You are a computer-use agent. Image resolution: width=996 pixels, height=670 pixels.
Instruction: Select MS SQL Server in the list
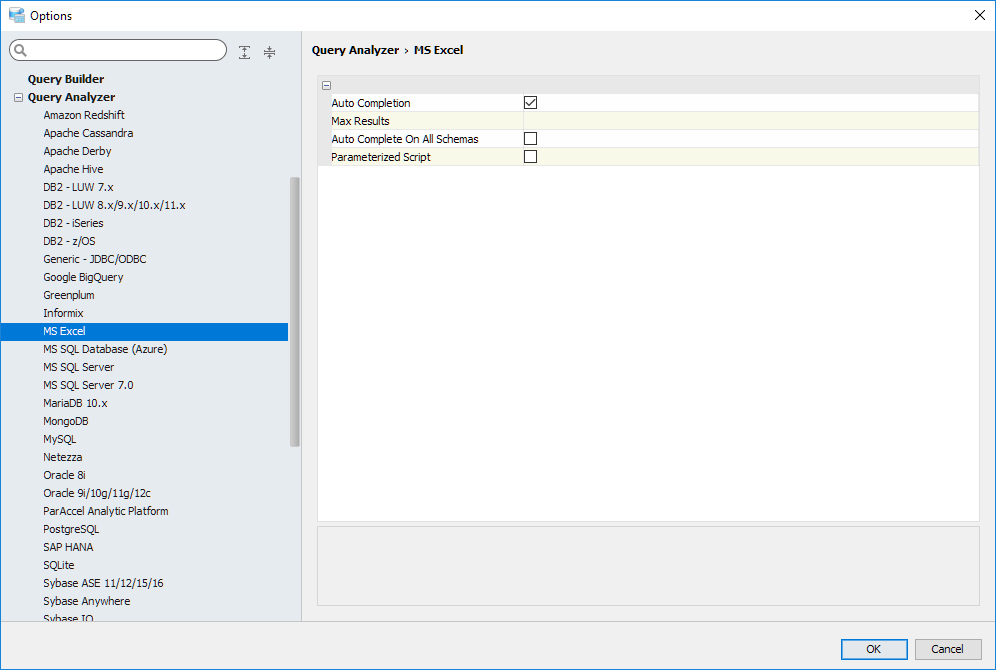[78, 367]
